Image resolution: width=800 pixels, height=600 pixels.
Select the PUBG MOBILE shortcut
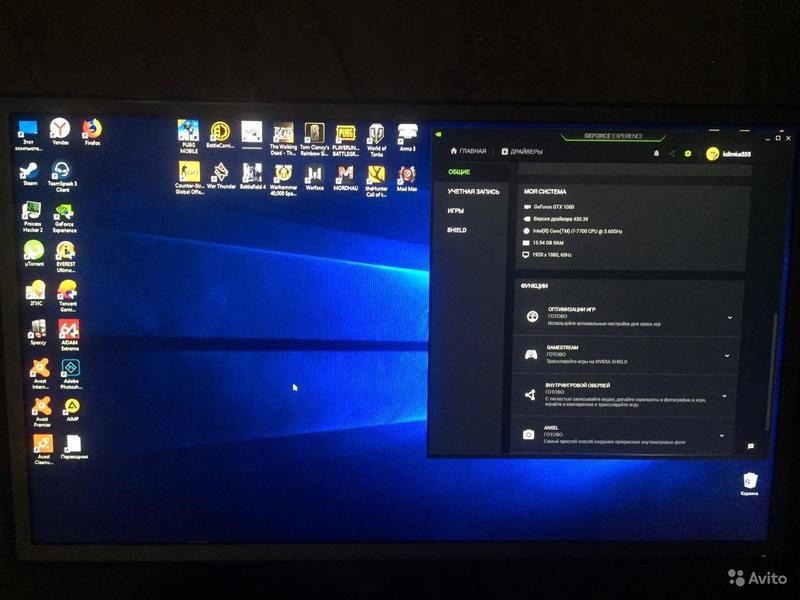(x=188, y=136)
